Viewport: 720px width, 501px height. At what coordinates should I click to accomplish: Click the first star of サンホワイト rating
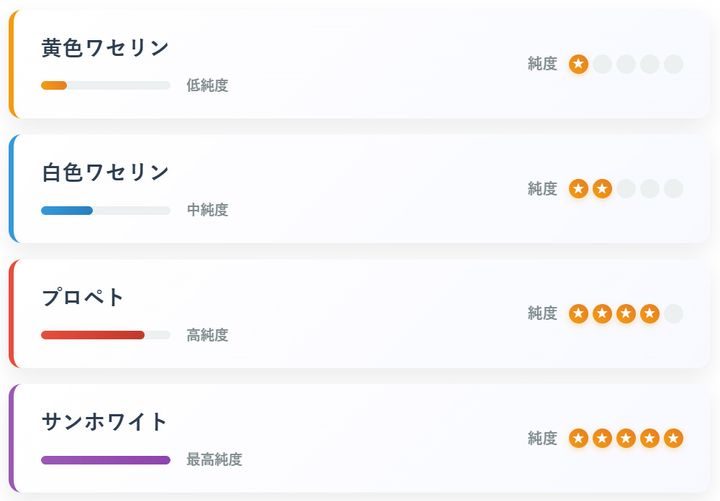point(578,438)
